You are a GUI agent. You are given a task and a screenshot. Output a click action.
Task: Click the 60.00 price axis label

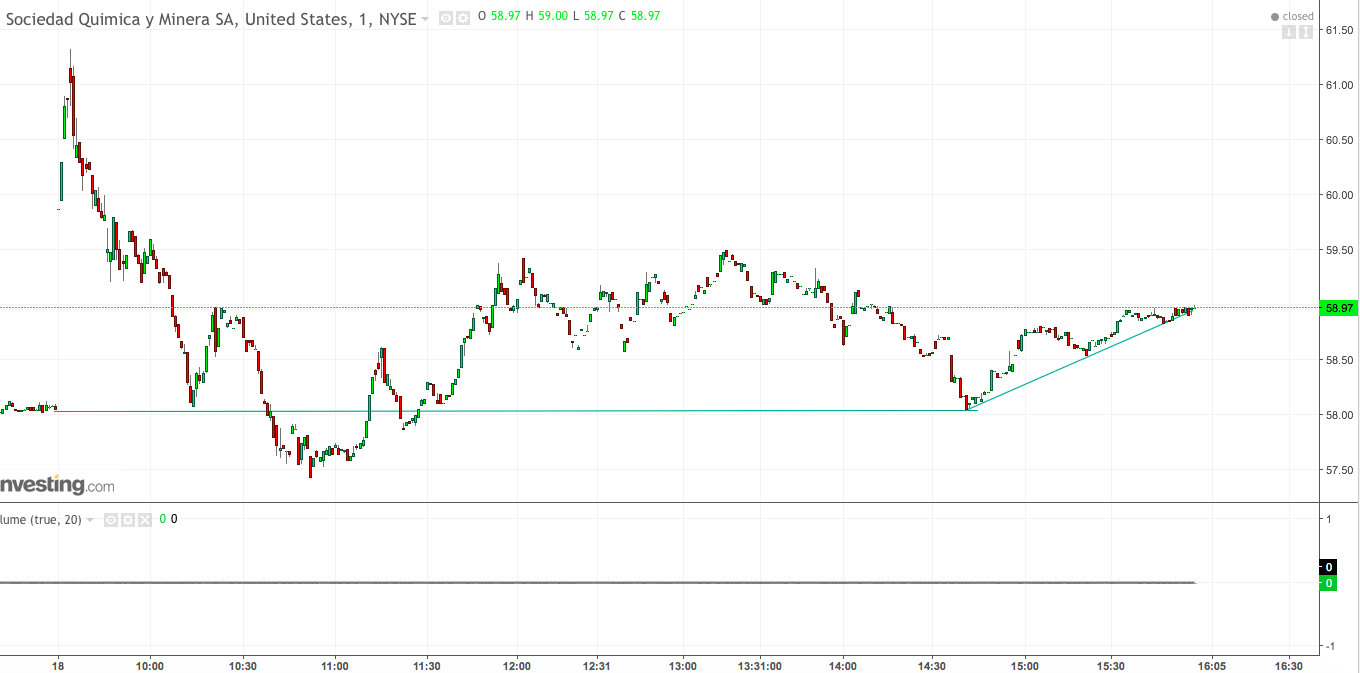[x=1339, y=195]
